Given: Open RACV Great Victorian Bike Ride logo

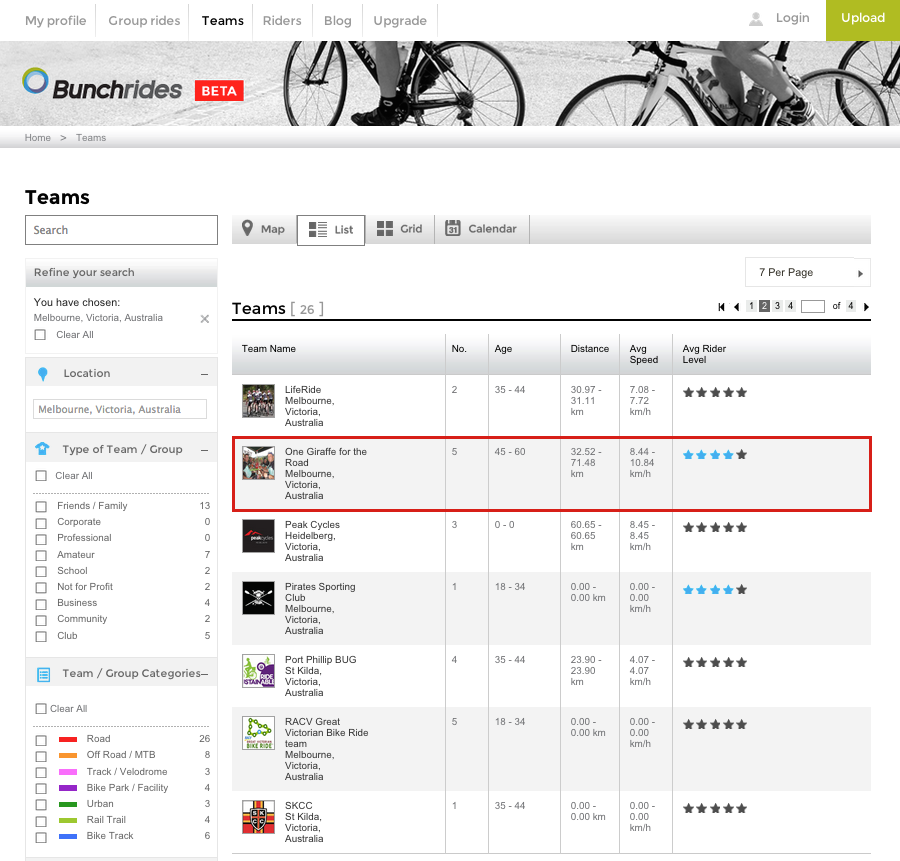Looking at the screenshot, I should point(258,732).
